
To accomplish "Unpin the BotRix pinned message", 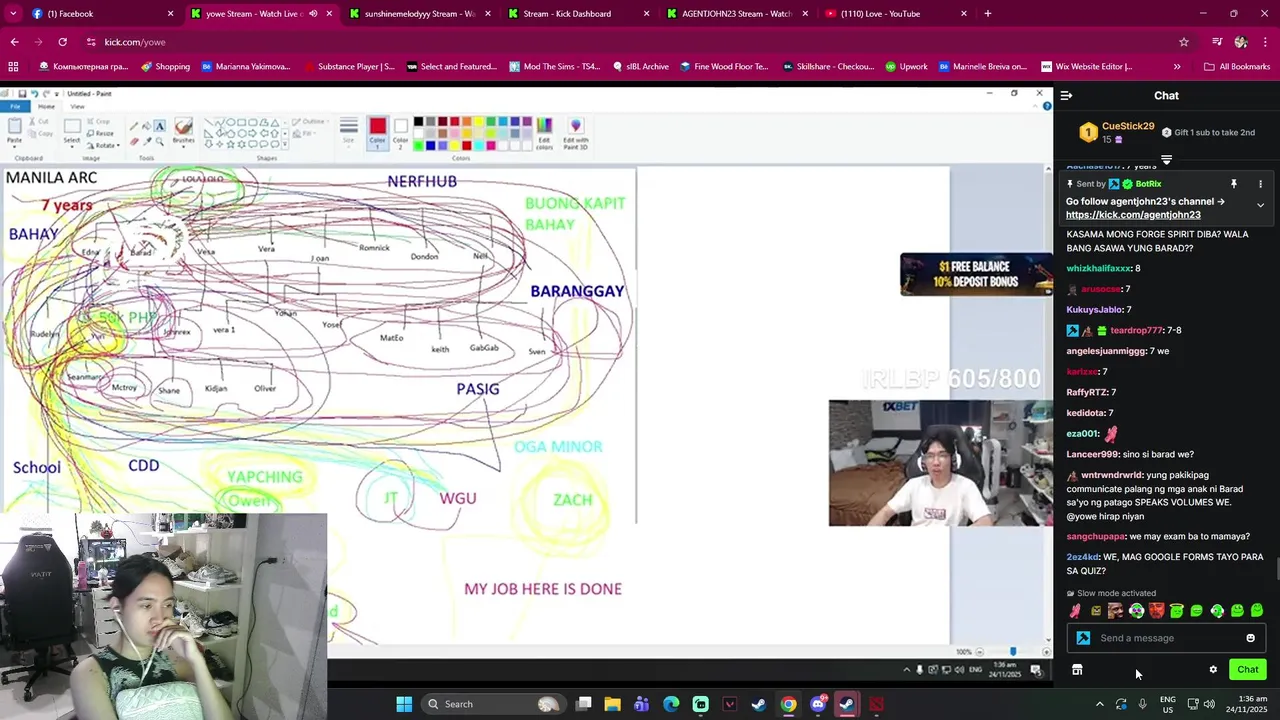I will (1234, 184).
